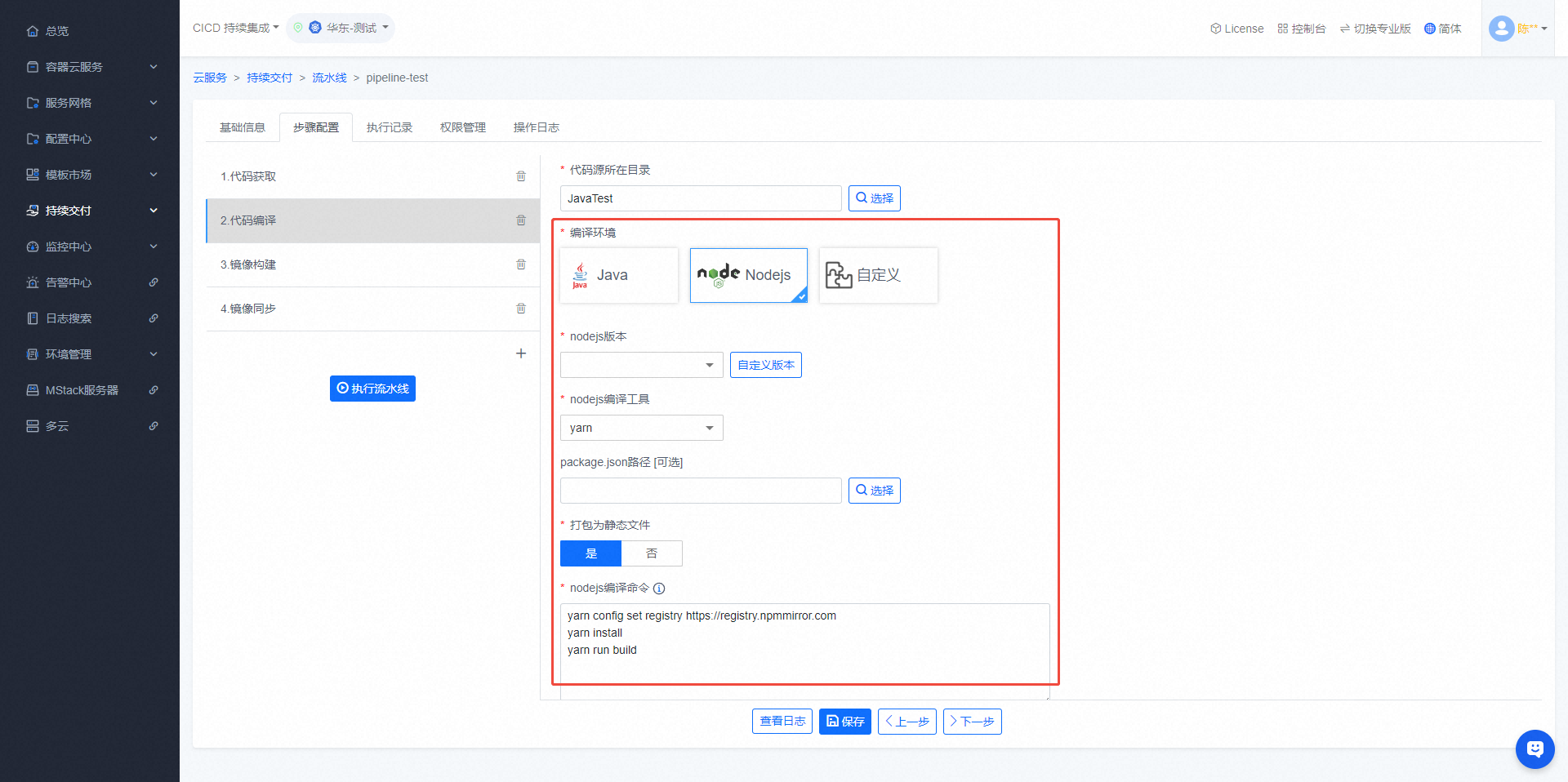Open the chat support robot icon
1568x782 pixels.
[x=1535, y=749]
